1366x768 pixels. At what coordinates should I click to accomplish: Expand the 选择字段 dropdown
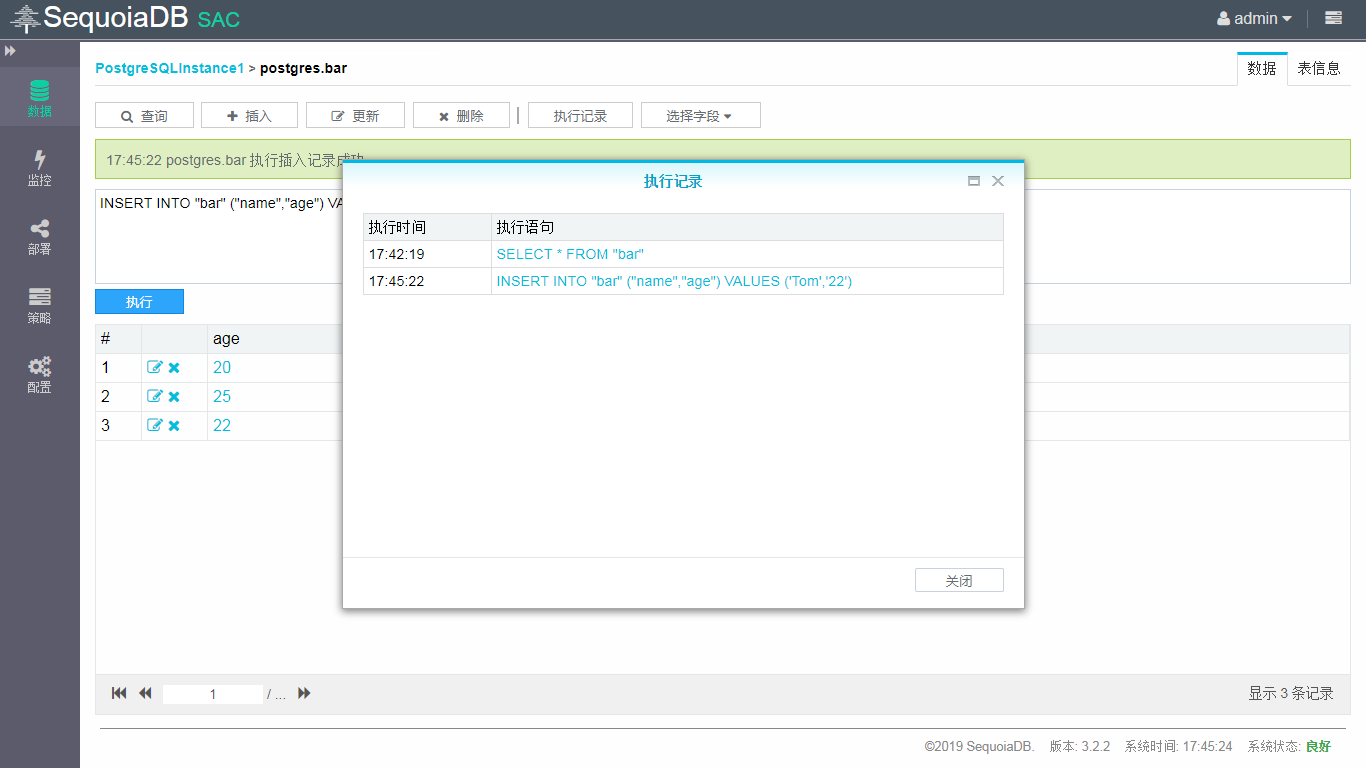(x=700, y=116)
